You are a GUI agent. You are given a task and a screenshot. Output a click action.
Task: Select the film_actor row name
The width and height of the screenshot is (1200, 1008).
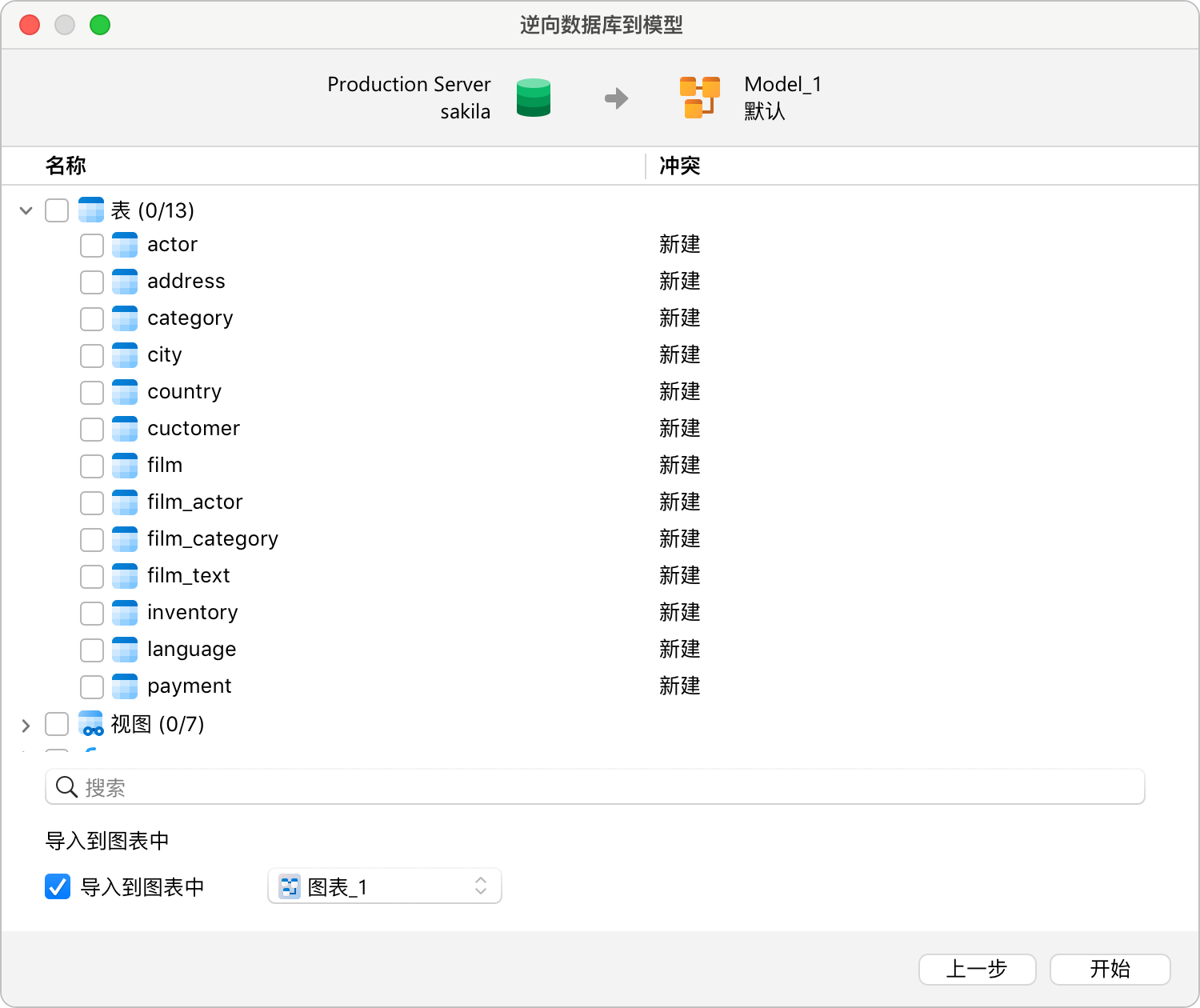tap(195, 502)
